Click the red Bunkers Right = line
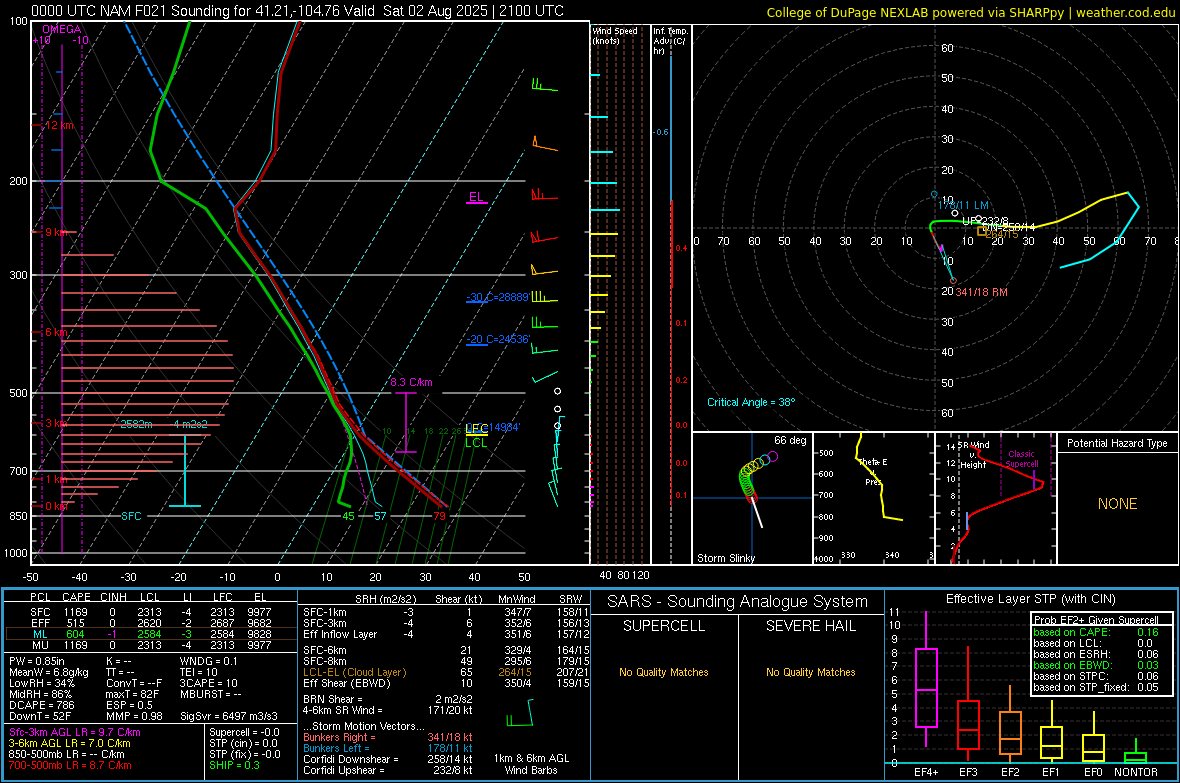The height and width of the screenshot is (783, 1180). [x=388, y=738]
